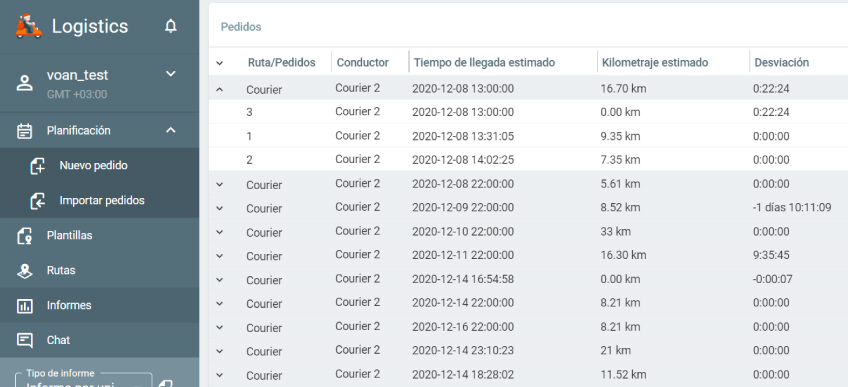Screen dimensions: 848x387
Task: Expand the Courier route with 8.52 km
Action: pyautogui.click(x=220, y=208)
